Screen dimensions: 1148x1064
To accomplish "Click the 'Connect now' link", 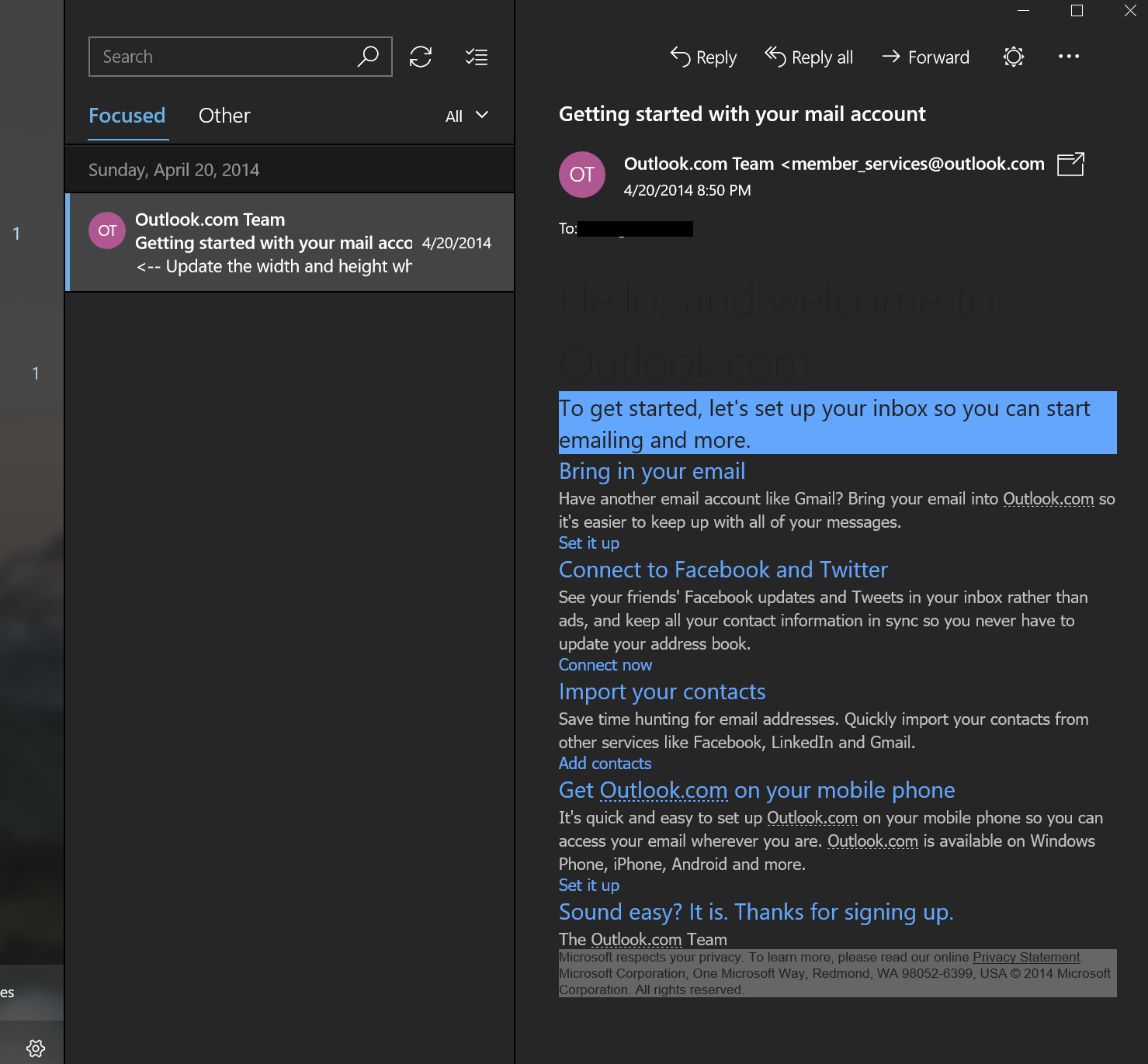I will [x=605, y=665].
